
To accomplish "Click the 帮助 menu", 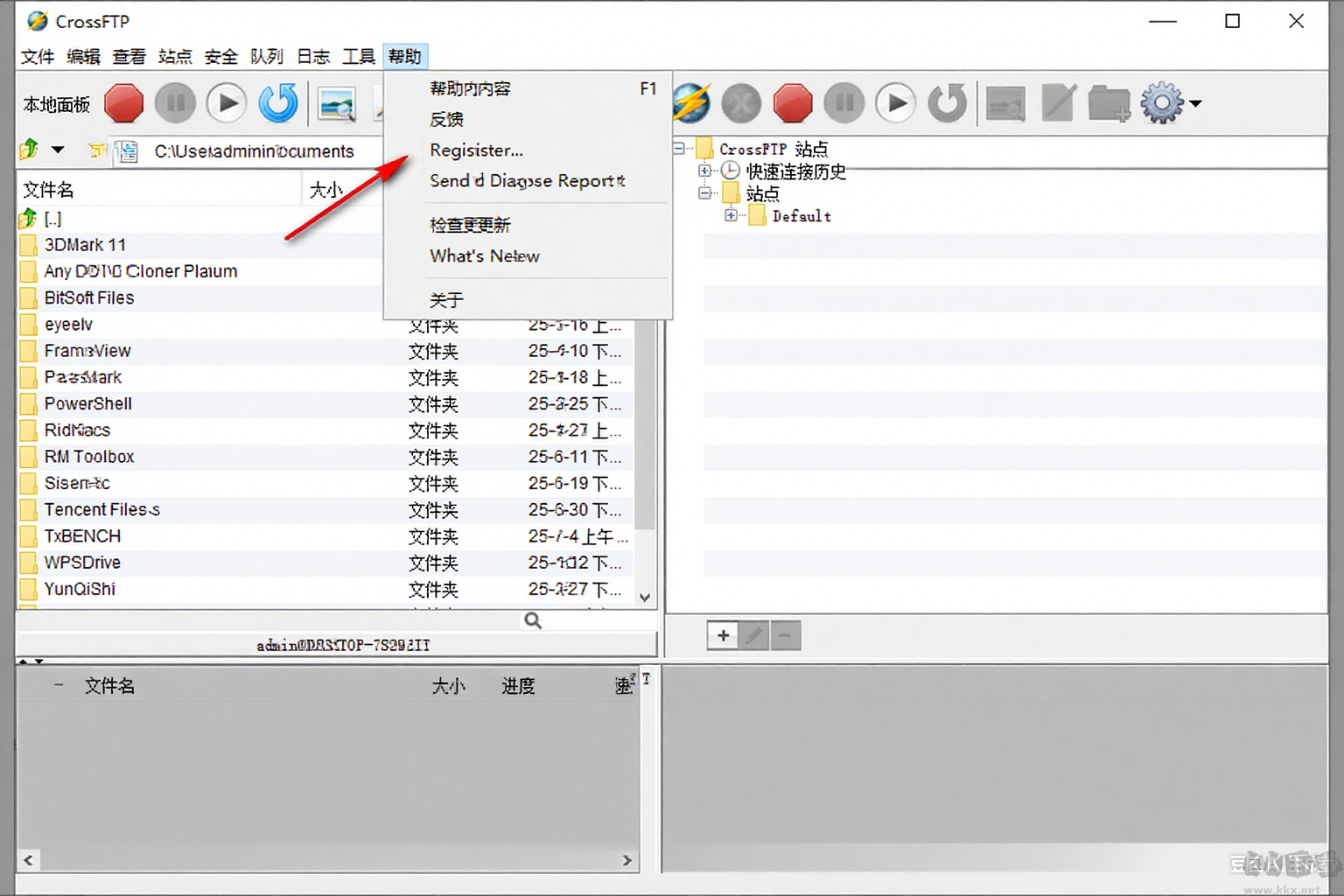I will (405, 57).
